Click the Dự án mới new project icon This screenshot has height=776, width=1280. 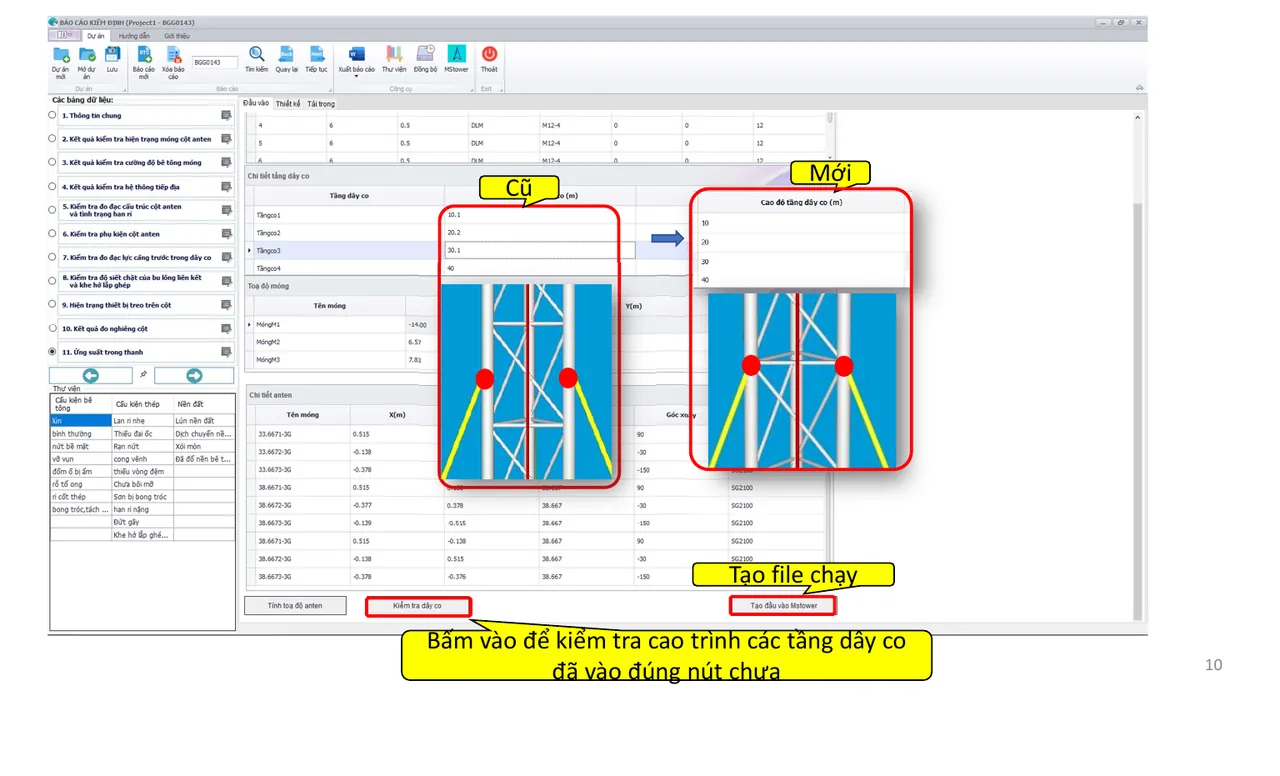[60, 55]
